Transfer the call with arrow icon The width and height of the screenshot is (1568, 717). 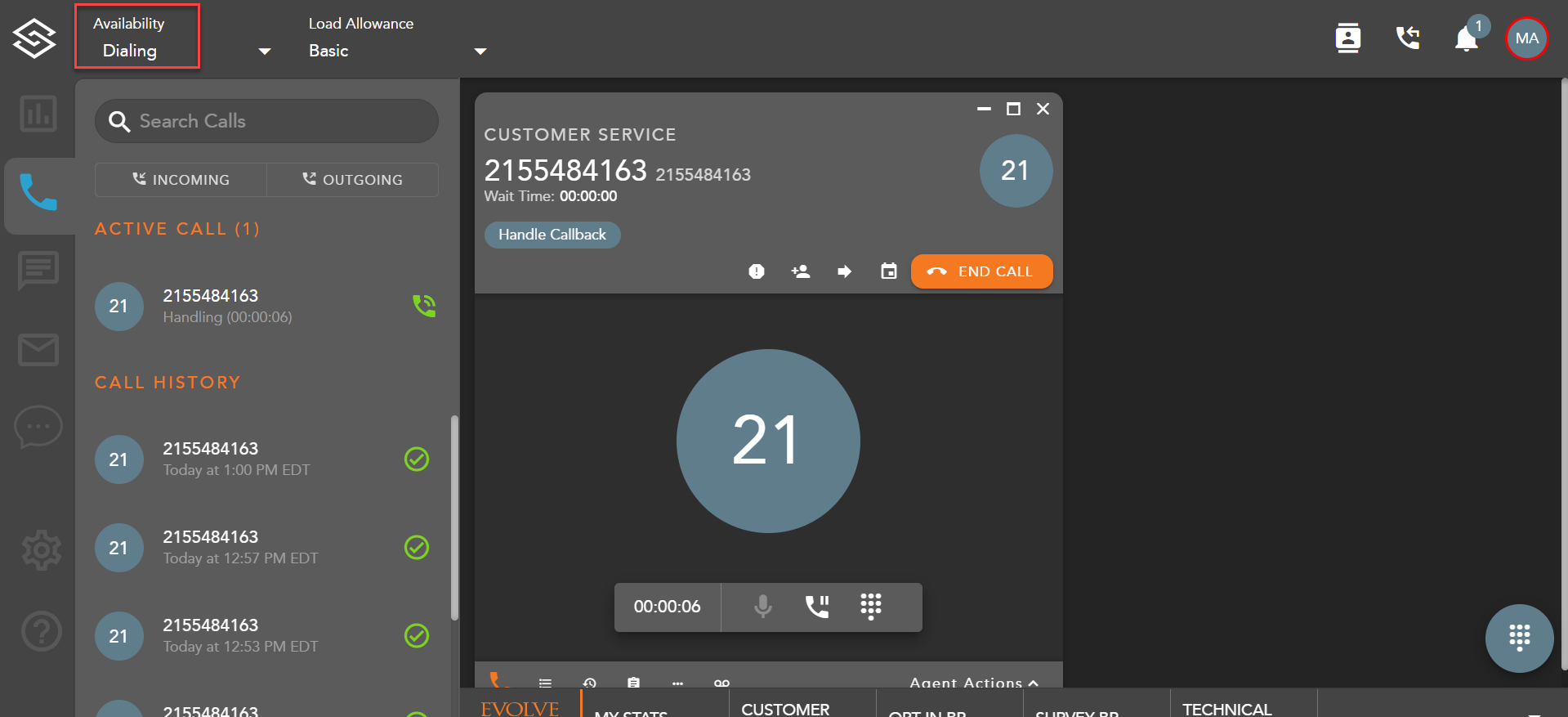(x=845, y=271)
